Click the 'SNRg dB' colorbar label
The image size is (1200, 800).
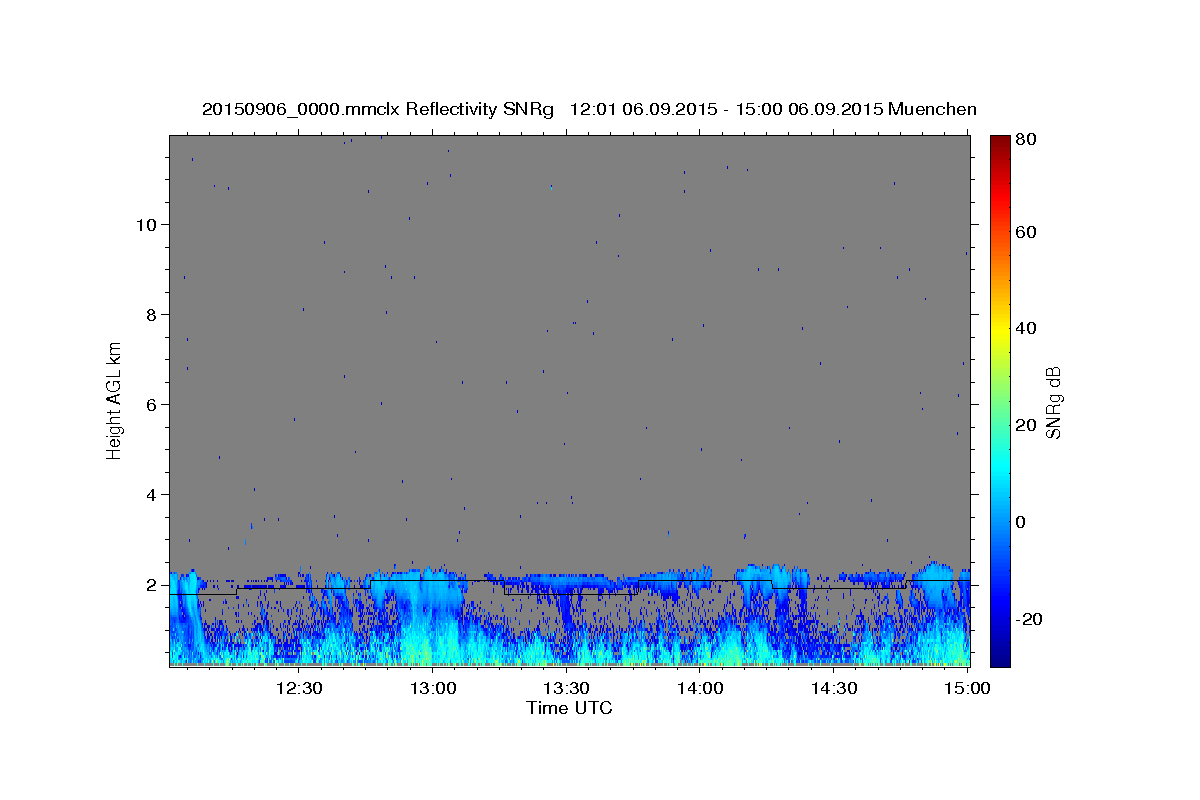coord(1053,402)
